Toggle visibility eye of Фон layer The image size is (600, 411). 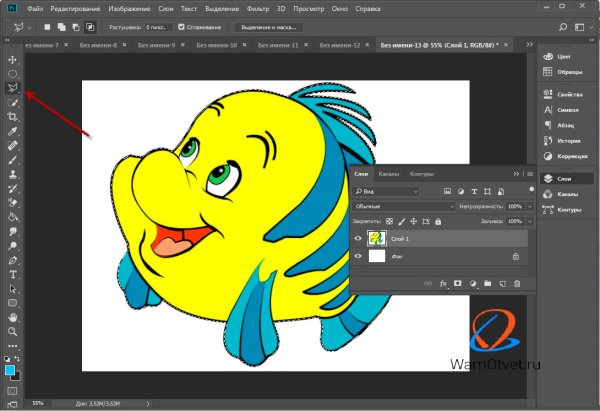359,258
